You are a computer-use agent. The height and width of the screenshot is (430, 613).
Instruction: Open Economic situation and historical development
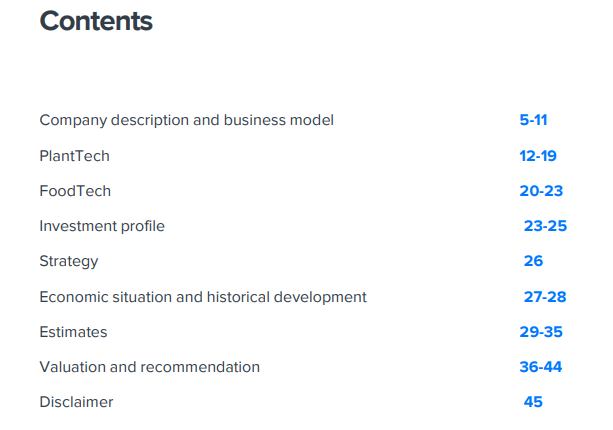pos(203,297)
